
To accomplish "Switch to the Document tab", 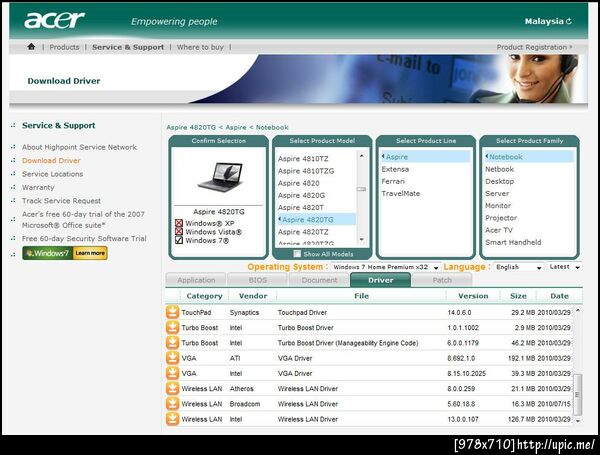I will point(319,280).
